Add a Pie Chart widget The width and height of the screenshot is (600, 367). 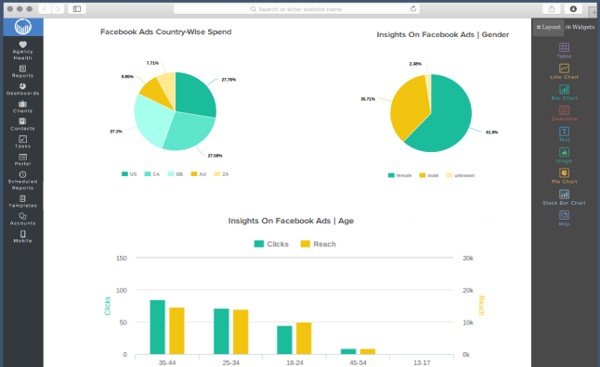(x=564, y=176)
